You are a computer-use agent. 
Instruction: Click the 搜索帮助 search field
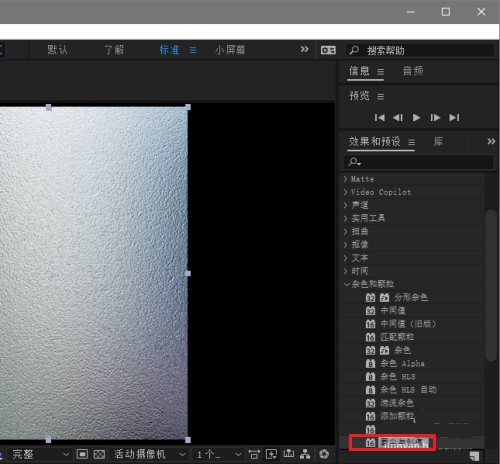(420, 50)
